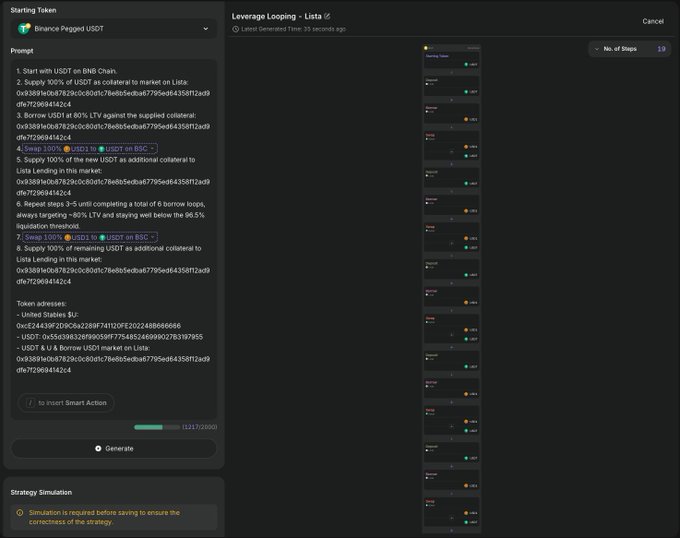Select the third Borrow step card in the flow
Viewport: 680px width, 538px height.
[x=451, y=297]
